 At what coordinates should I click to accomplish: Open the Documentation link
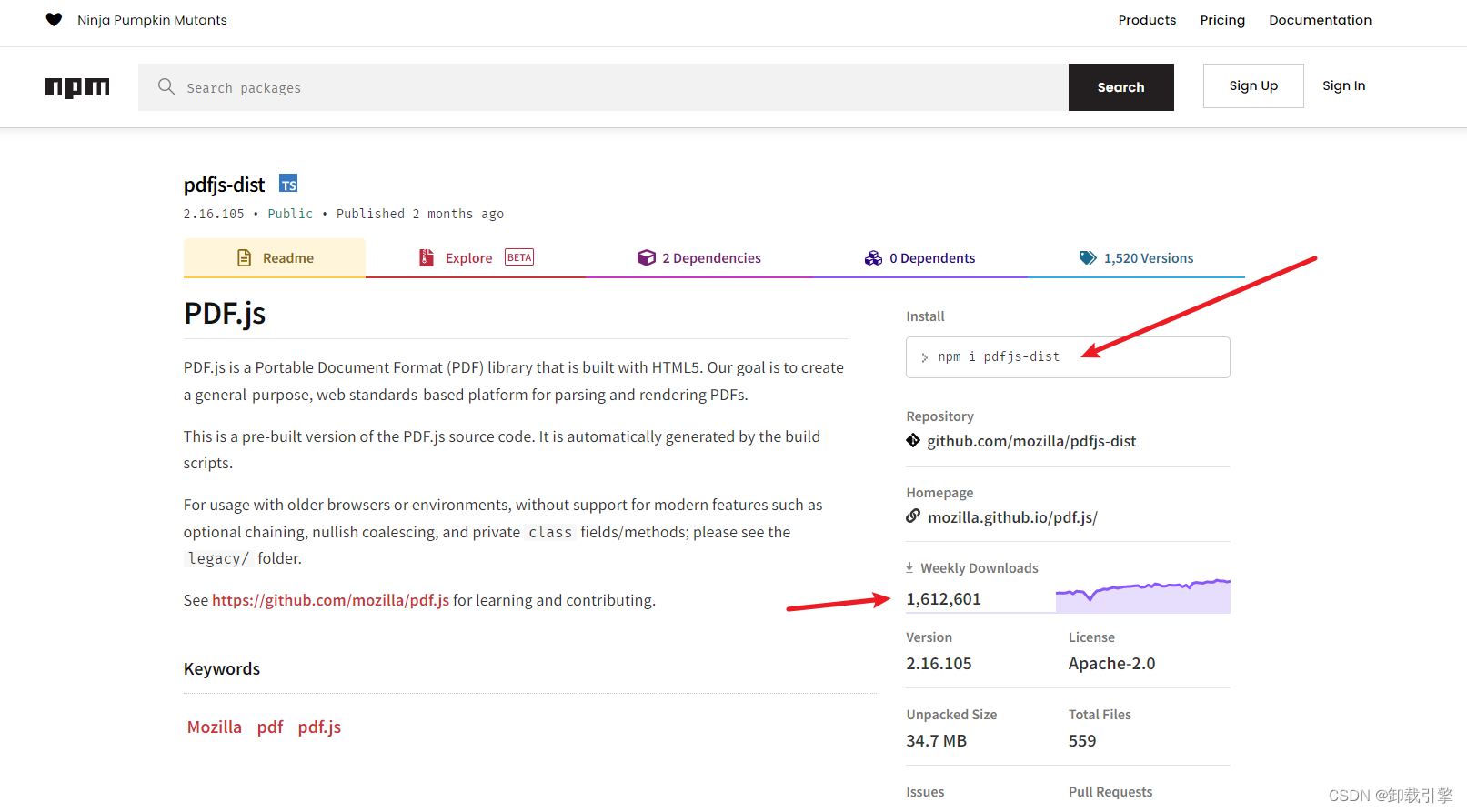point(1320,20)
